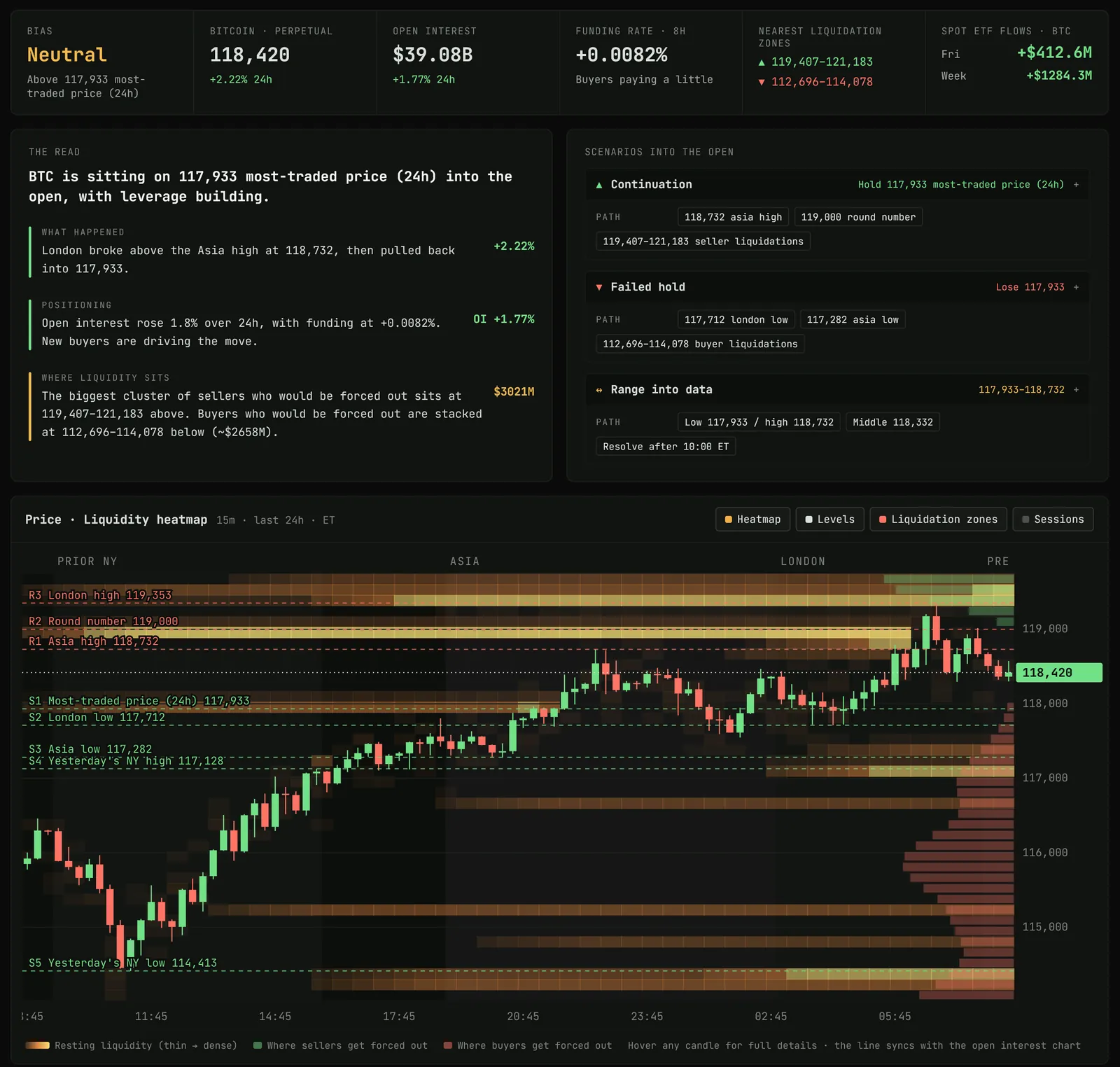Click the green up-triangle Continuation icon
The height and width of the screenshot is (1067, 1120).
[x=599, y=185]
